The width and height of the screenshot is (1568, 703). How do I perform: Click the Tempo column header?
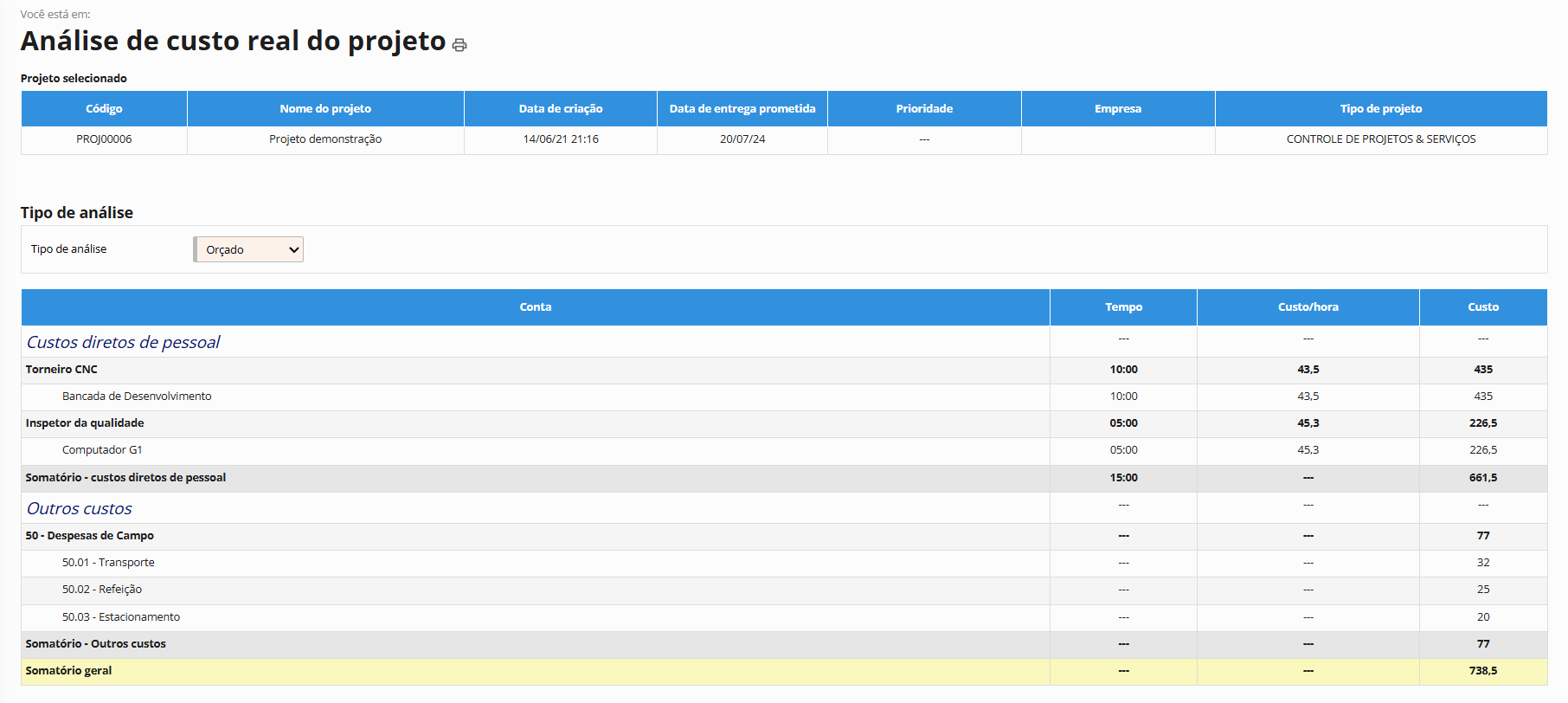(1123, 307)
